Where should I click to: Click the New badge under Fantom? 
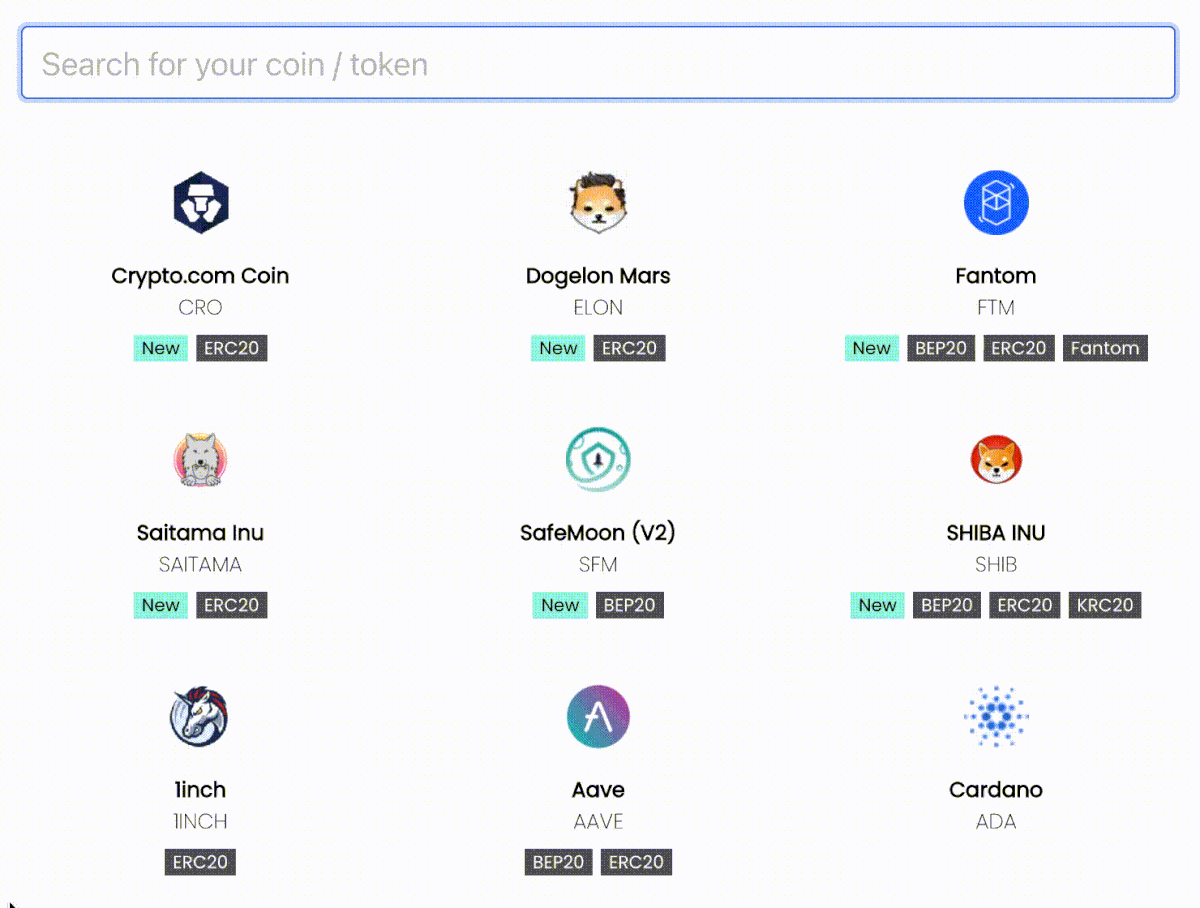(871, 348)
